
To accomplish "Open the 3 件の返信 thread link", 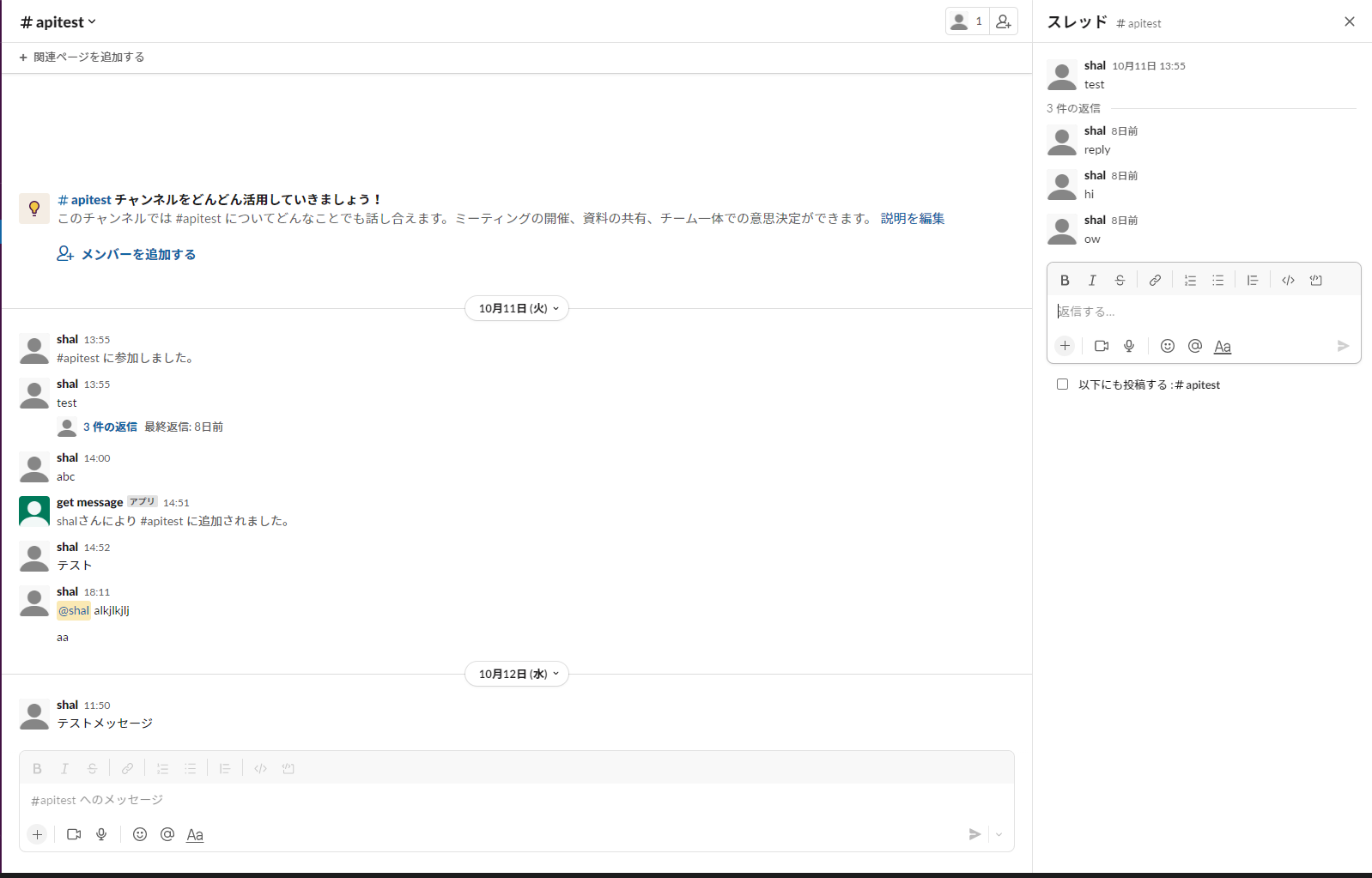I will tap(110, 427).
